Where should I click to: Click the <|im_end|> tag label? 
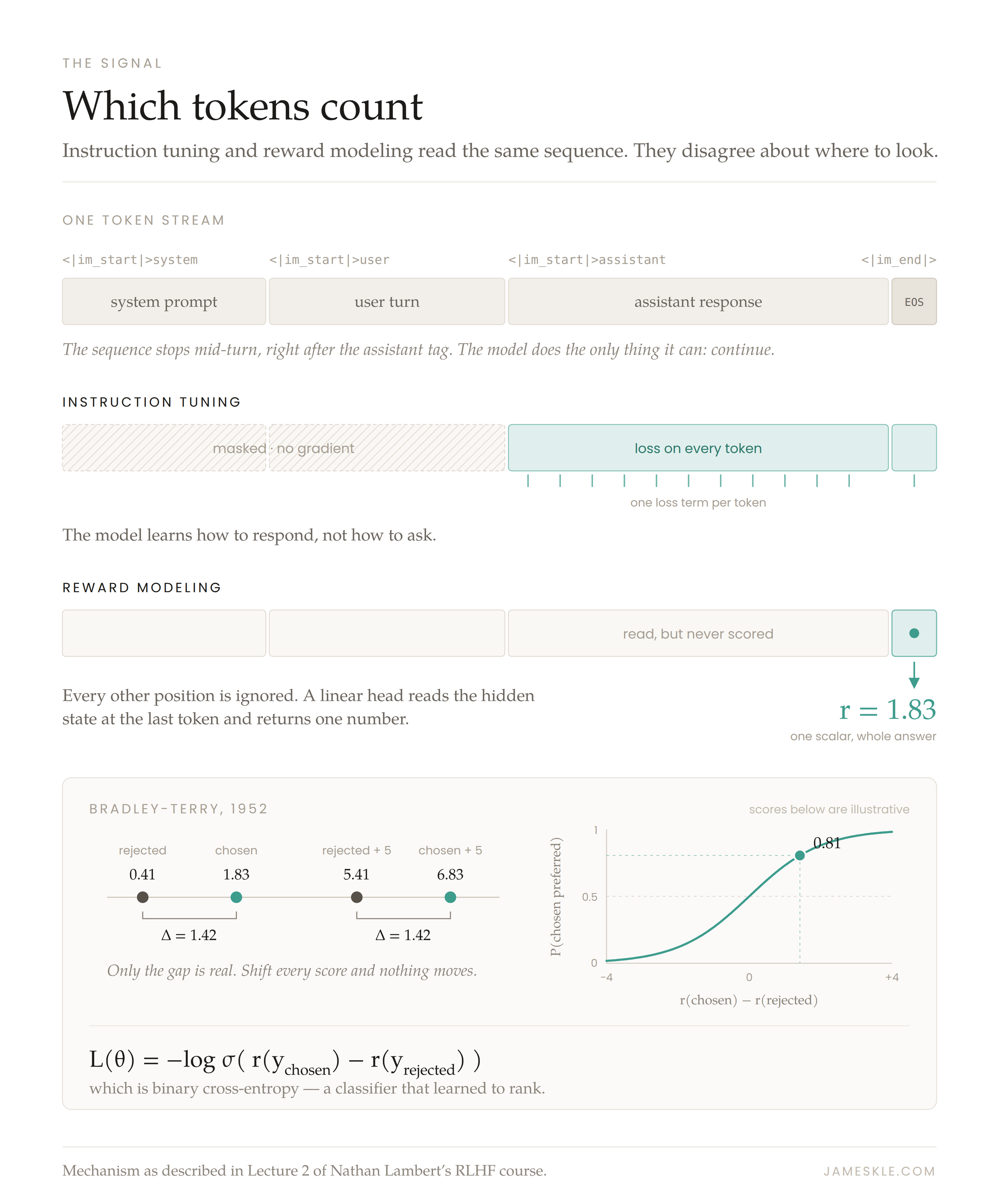(x=899, y=260)
